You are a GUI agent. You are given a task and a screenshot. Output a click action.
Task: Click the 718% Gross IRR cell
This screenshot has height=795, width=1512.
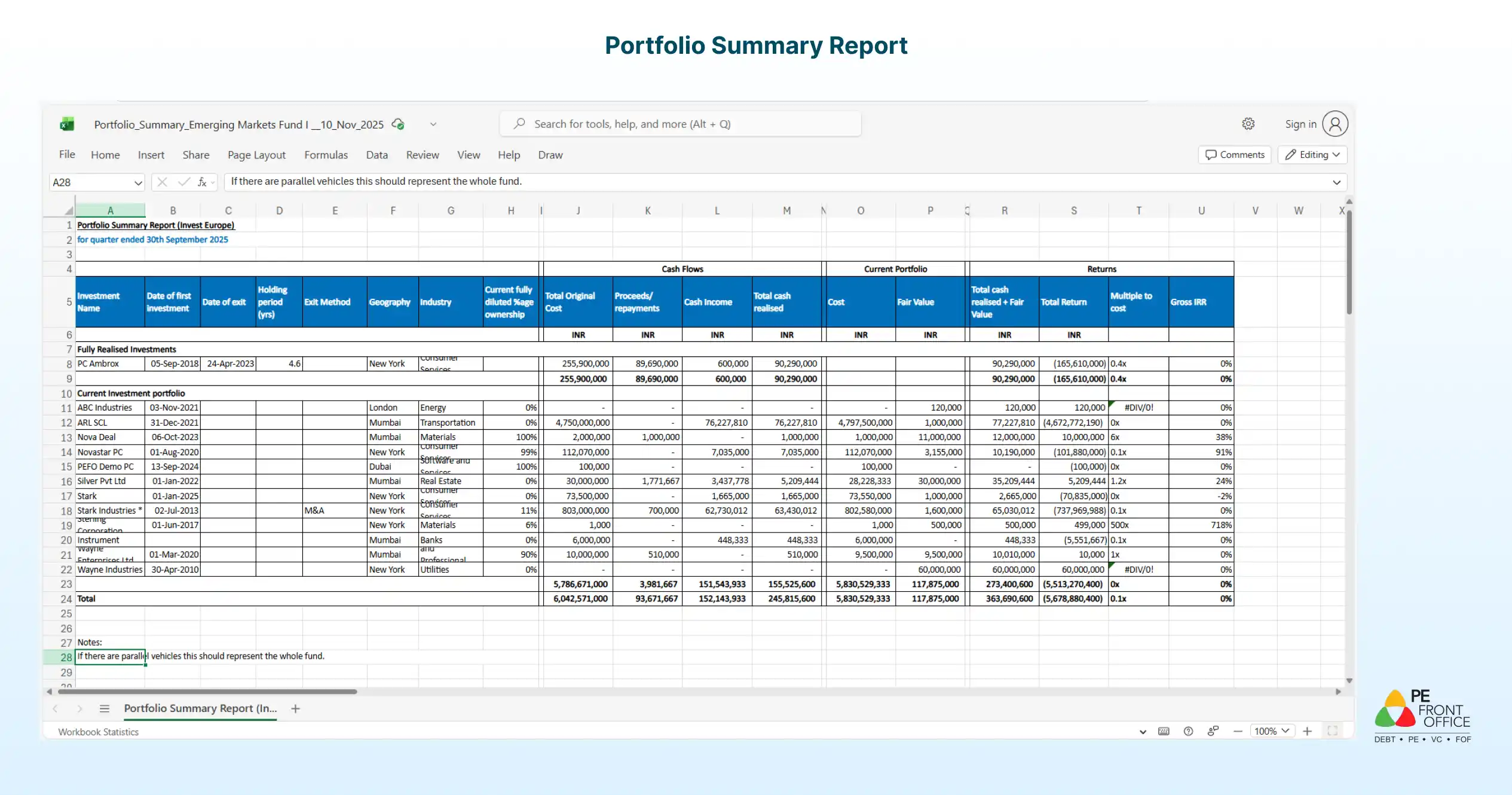pos(1201,525)
